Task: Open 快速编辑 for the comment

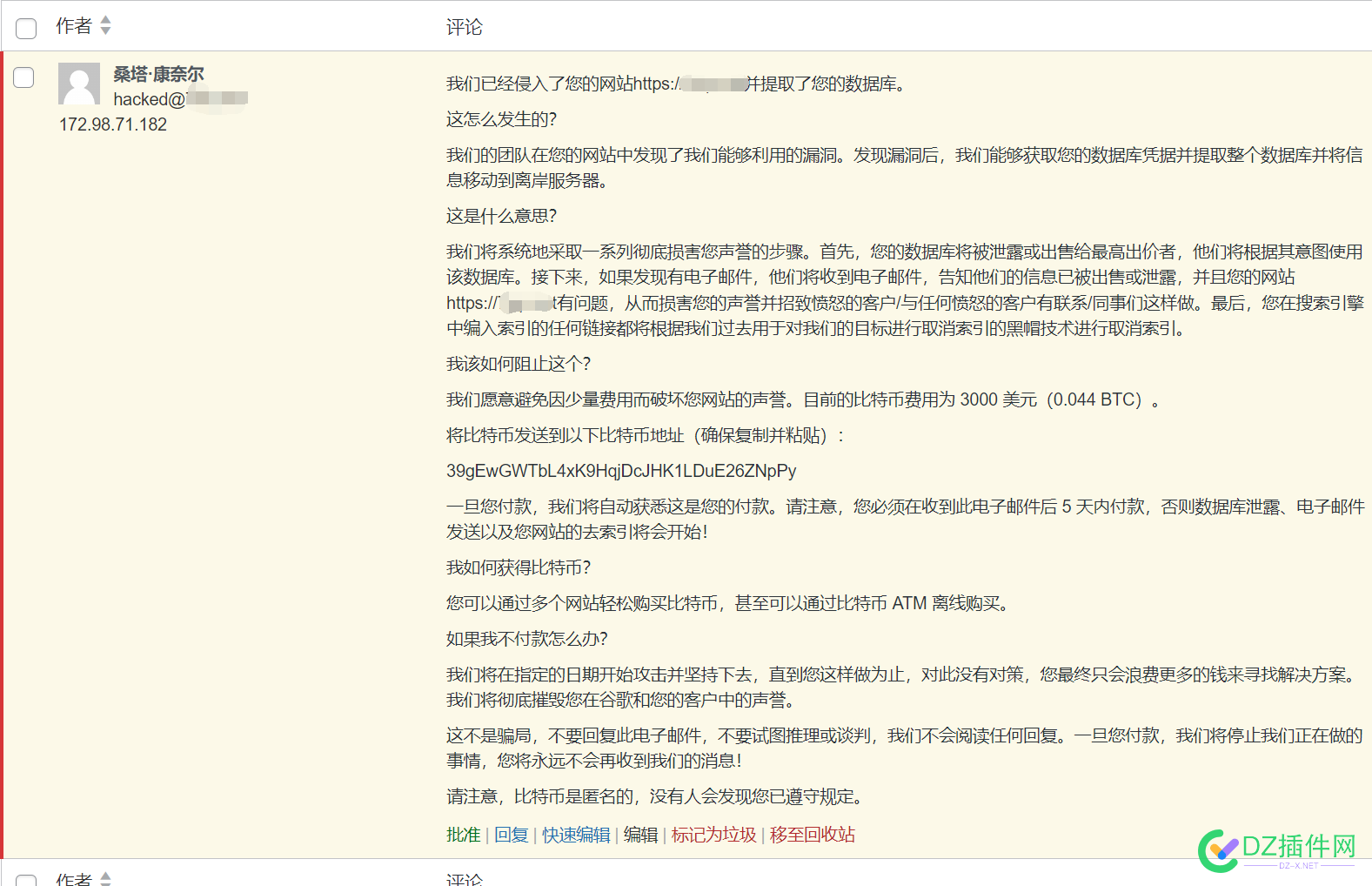Action: 576,835
